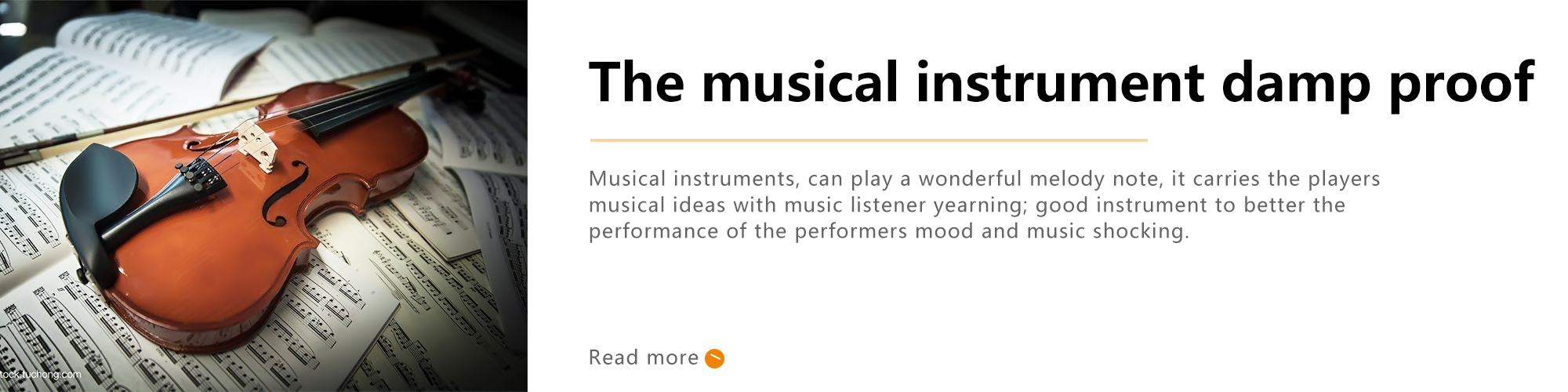Click the violin photo thumbnail
Screen dimensions: 1568x392
263,196
